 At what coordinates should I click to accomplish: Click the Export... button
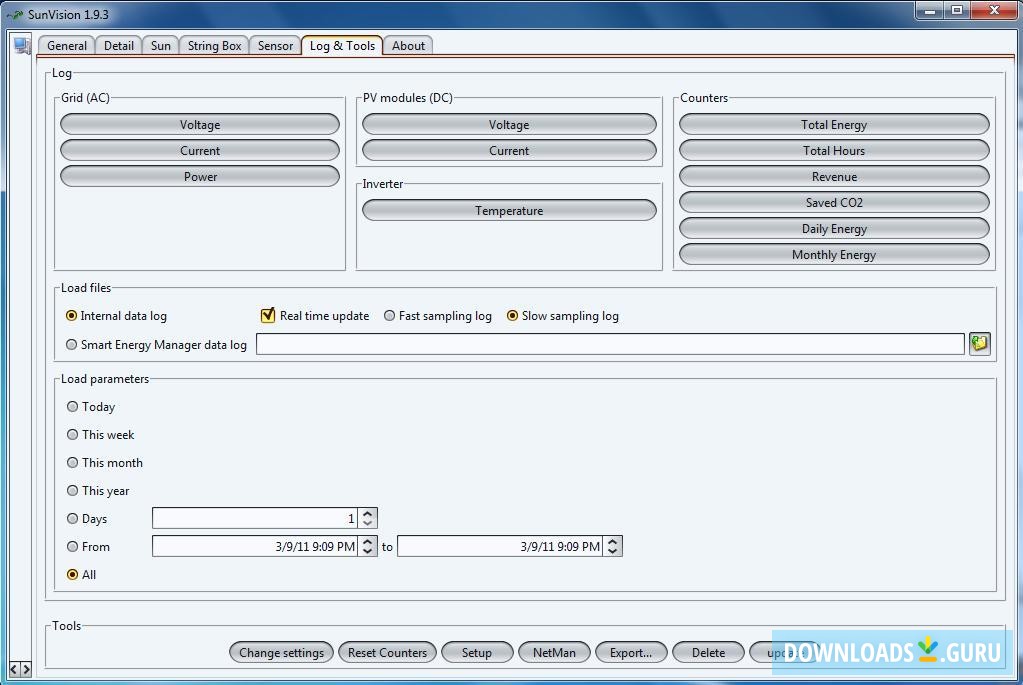pyautogui.click(x=631, y=652)
